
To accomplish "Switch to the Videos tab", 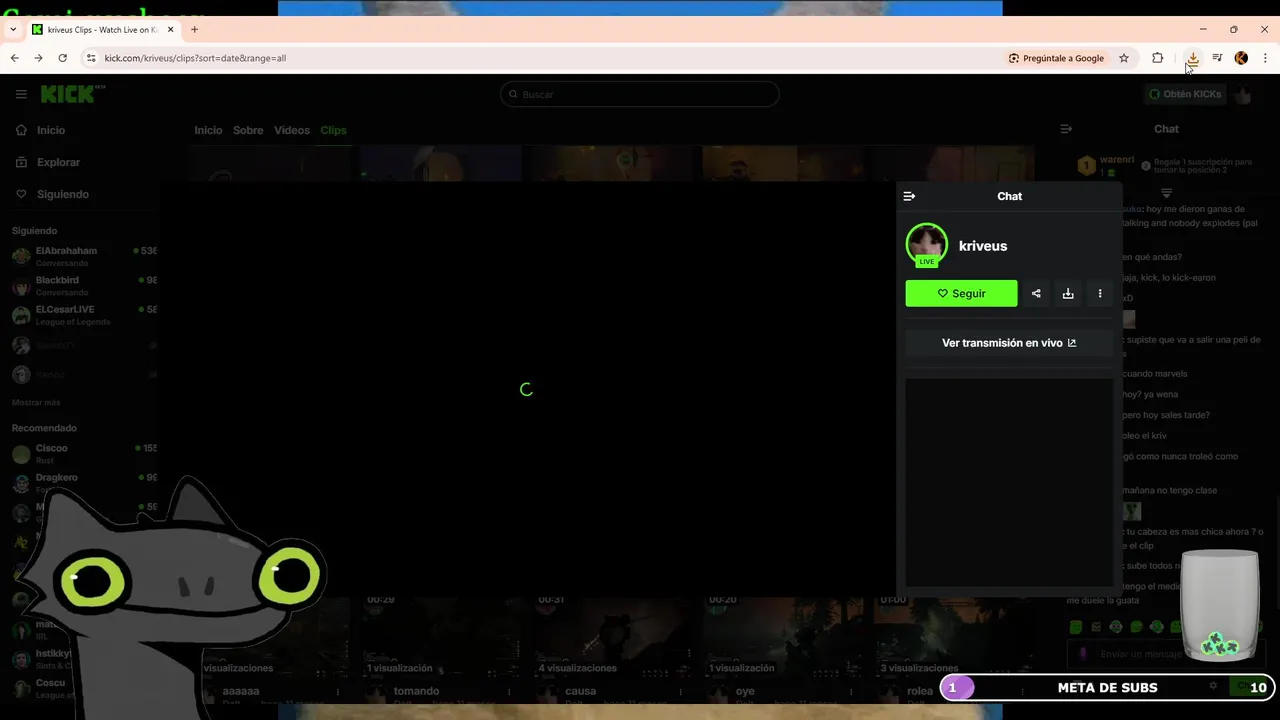I will coord(292,130).
